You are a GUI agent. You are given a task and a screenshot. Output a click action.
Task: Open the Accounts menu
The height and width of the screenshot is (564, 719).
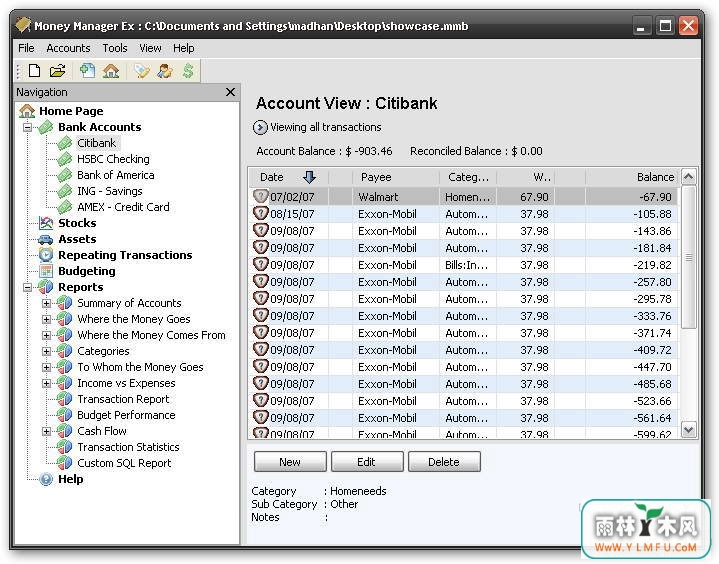[68, 48]
